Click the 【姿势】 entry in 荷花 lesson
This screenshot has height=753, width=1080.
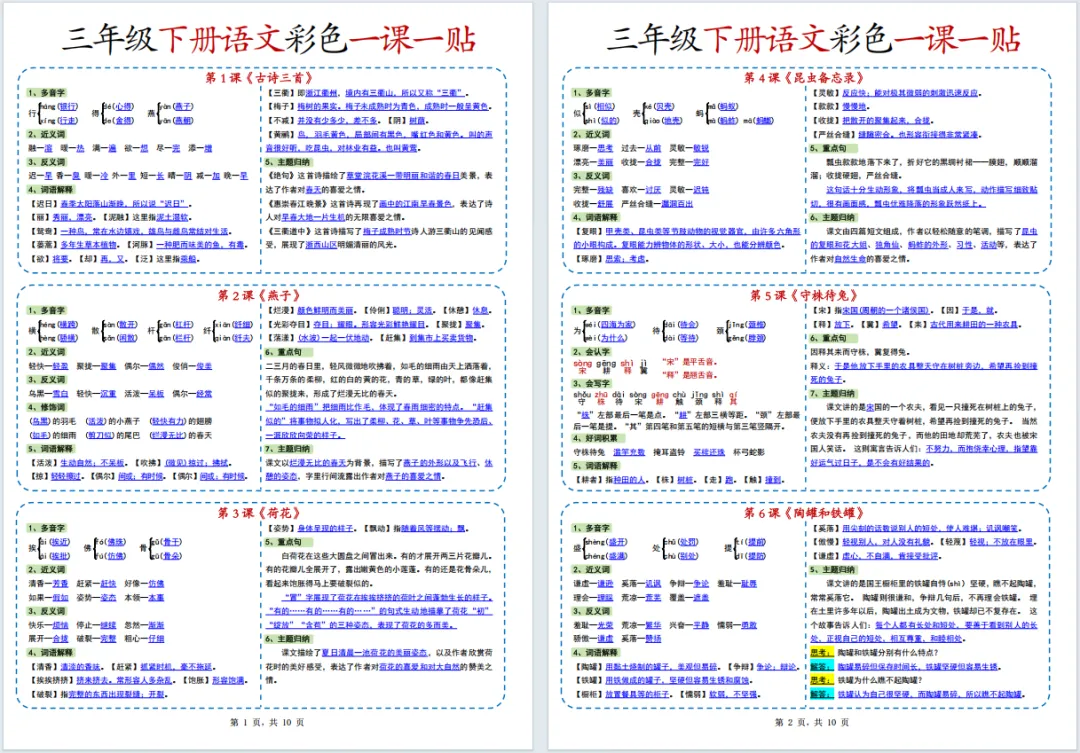point(310,528)
